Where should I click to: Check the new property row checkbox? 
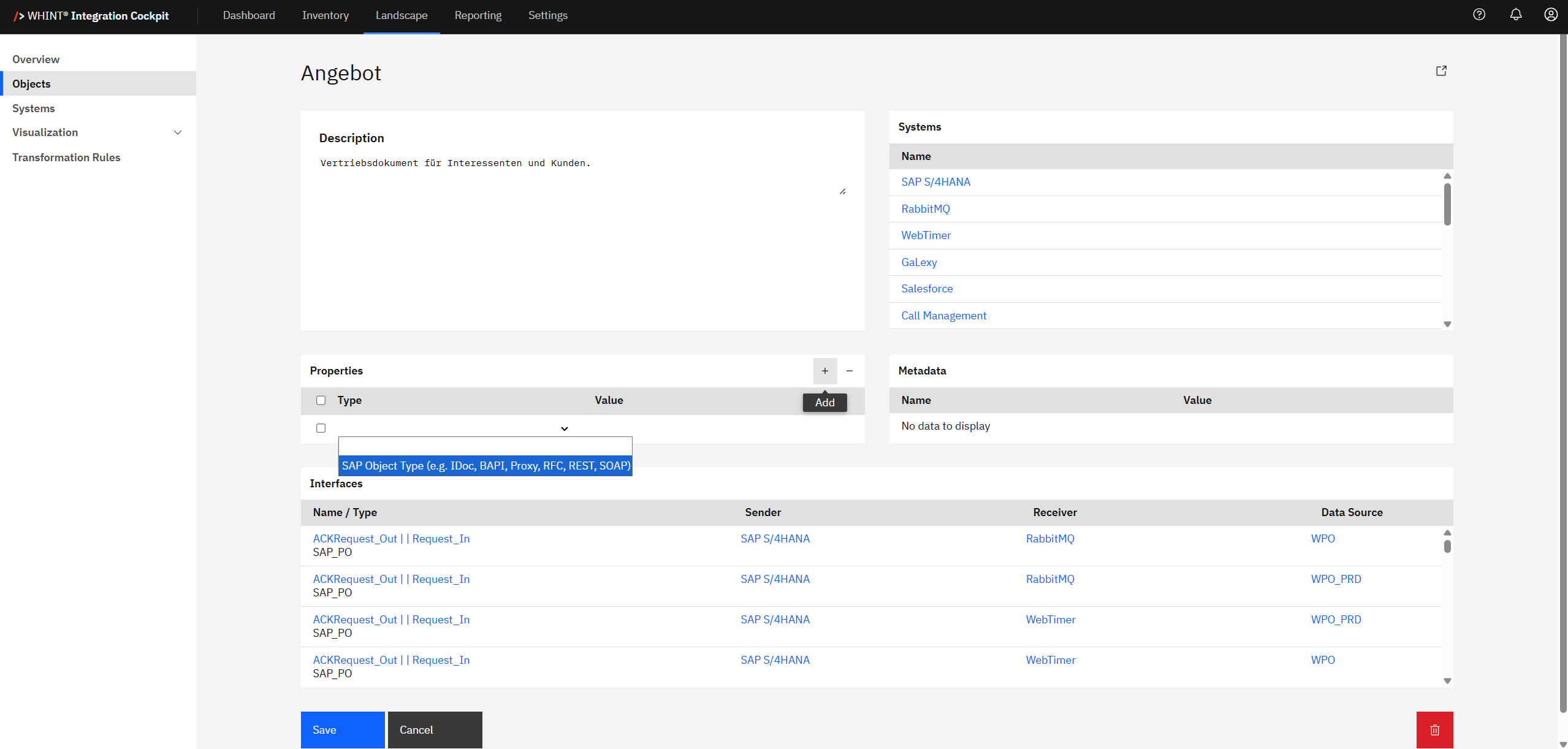321,428
